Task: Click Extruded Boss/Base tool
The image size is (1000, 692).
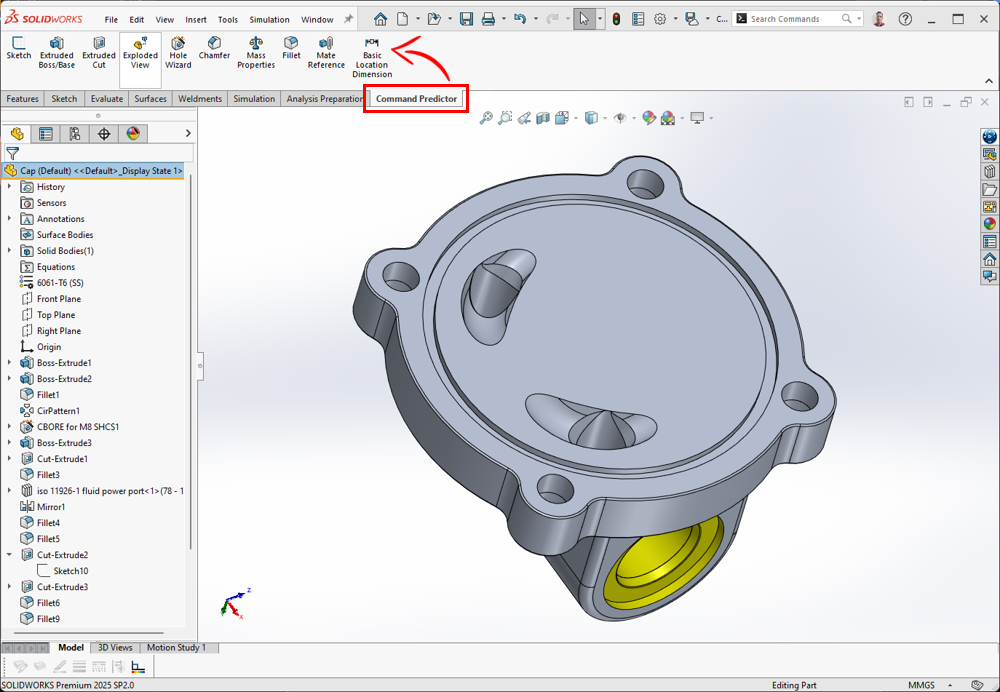Action: click(x=56, y=52)
